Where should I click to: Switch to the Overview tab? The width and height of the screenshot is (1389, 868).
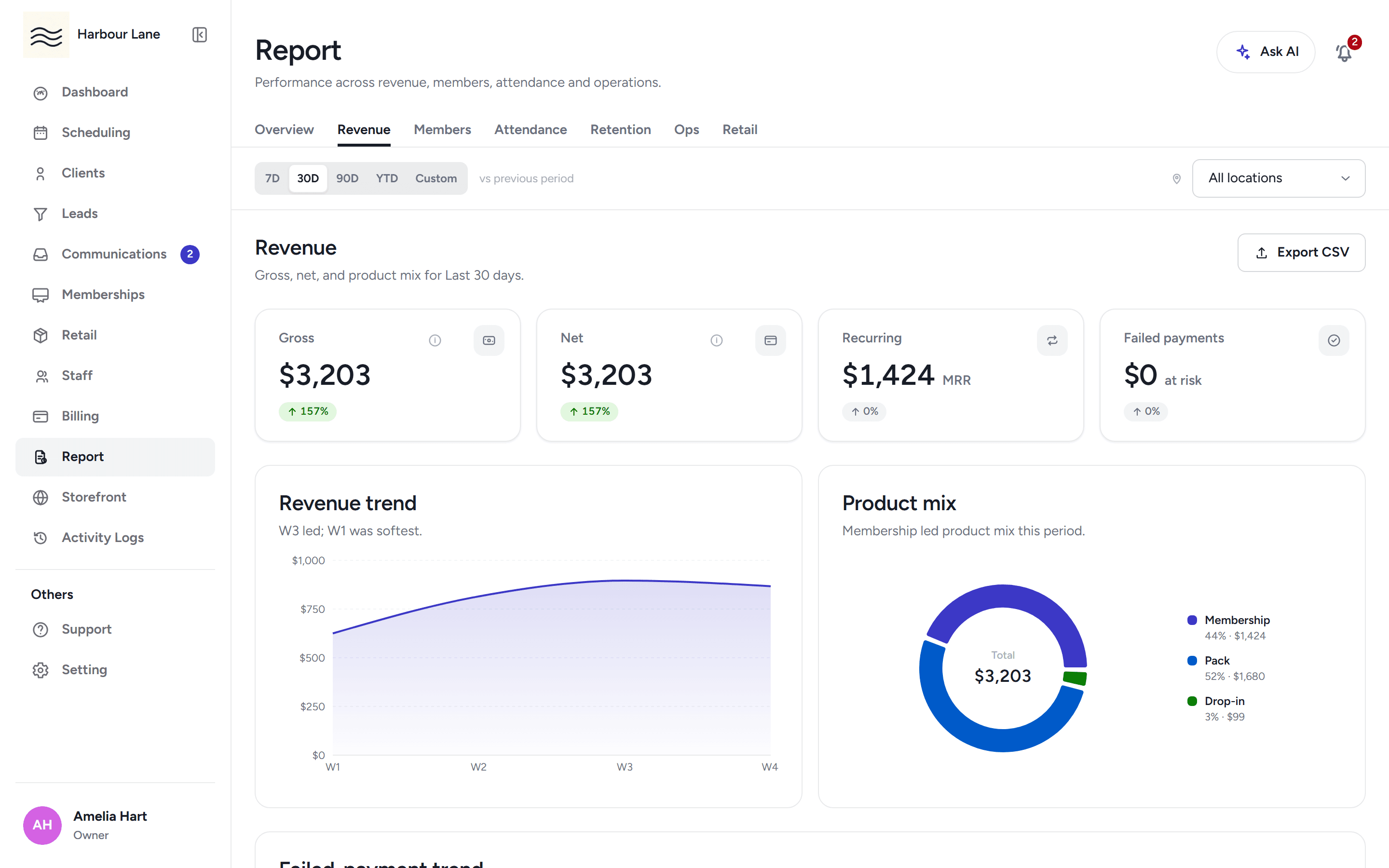point(284,130)
